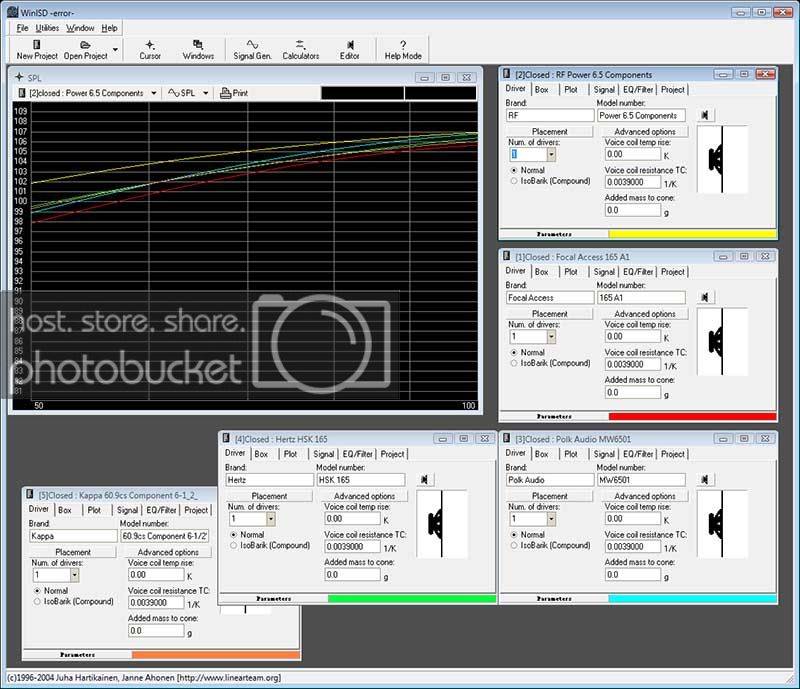Viewport: 800px width, 689px height.
Task: Click Advanced options in Polk Audio window
Action: (645, 496)
